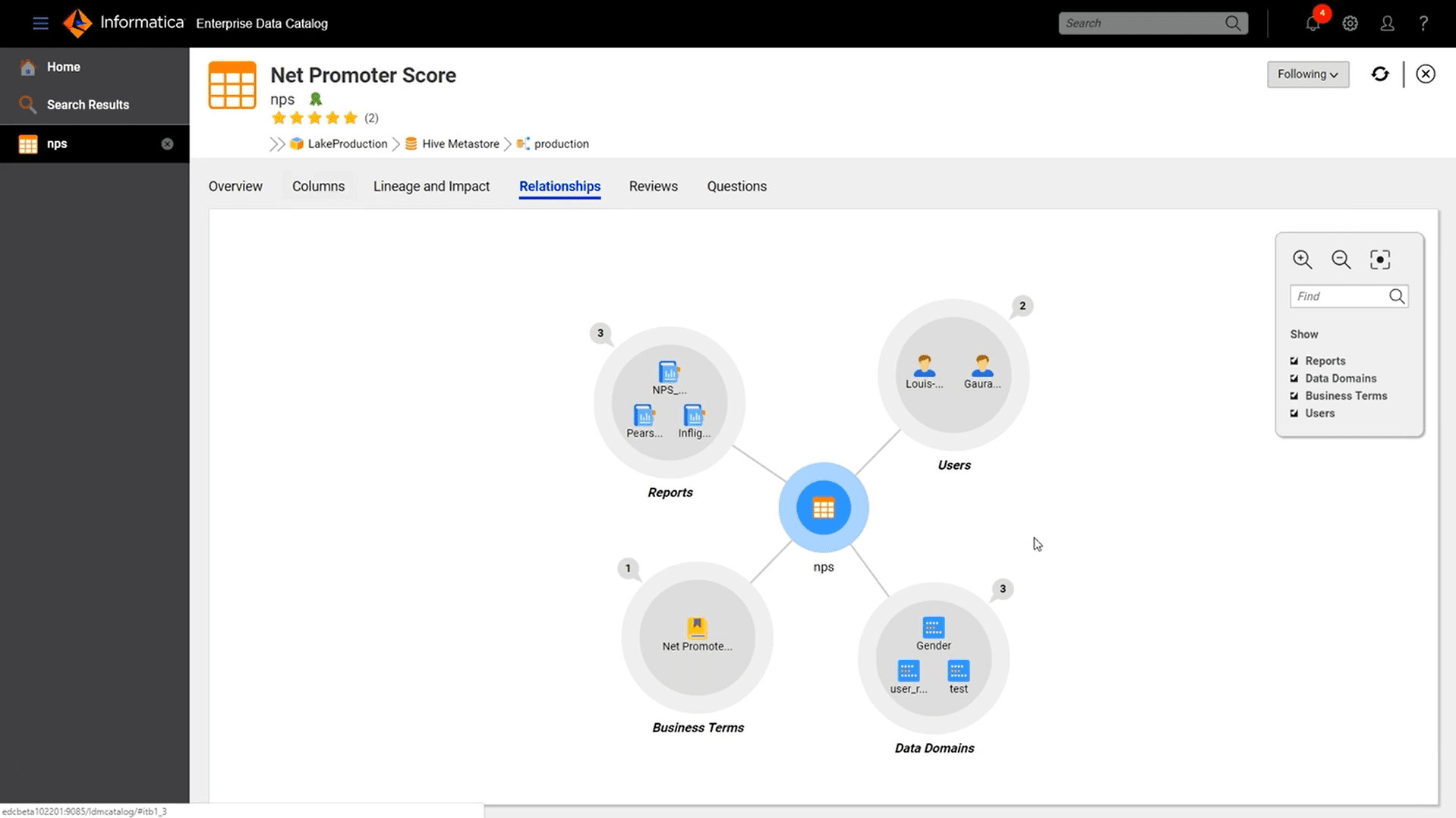The width and height of the screenshot is (1456, 818).
Task: Switch to the Lineage and Impact tab
Action: pyautogui.click(x=430, y=186)
